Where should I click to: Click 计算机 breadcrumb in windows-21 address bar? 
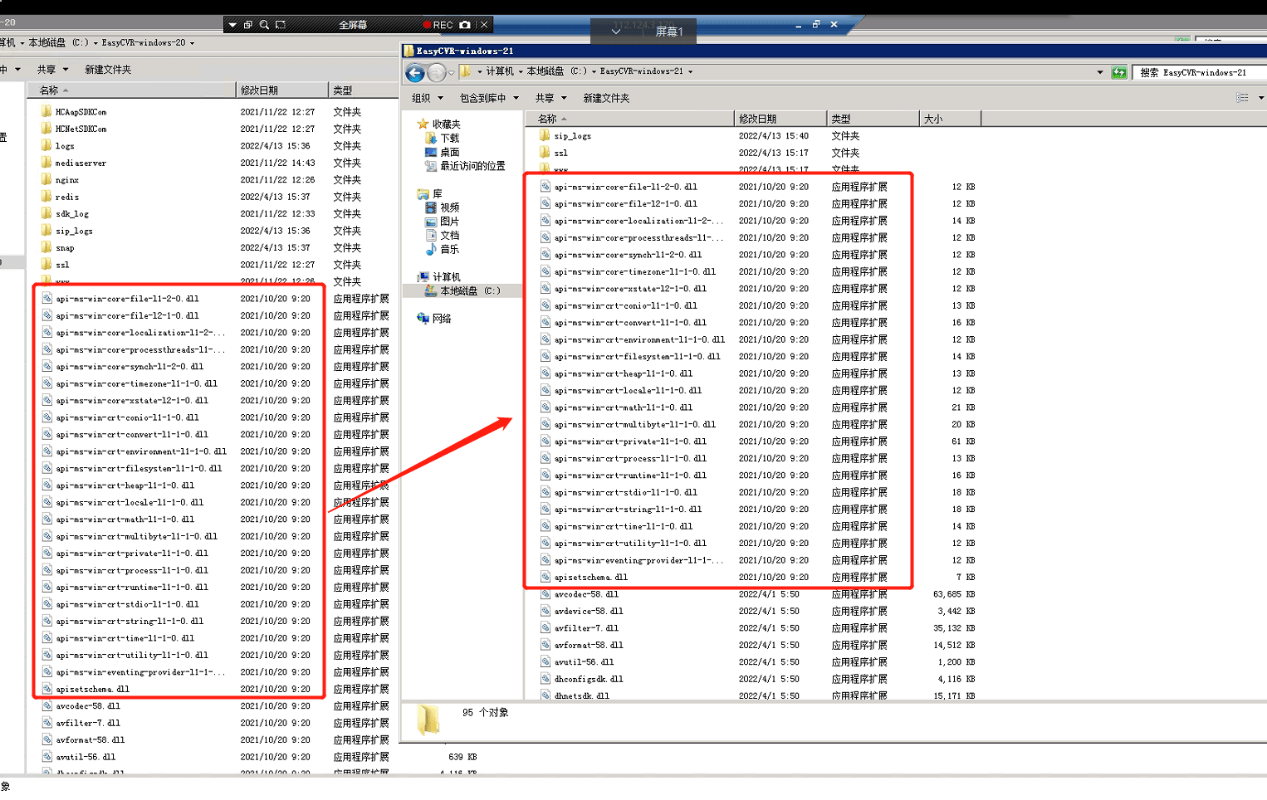[x=499, y=72]
